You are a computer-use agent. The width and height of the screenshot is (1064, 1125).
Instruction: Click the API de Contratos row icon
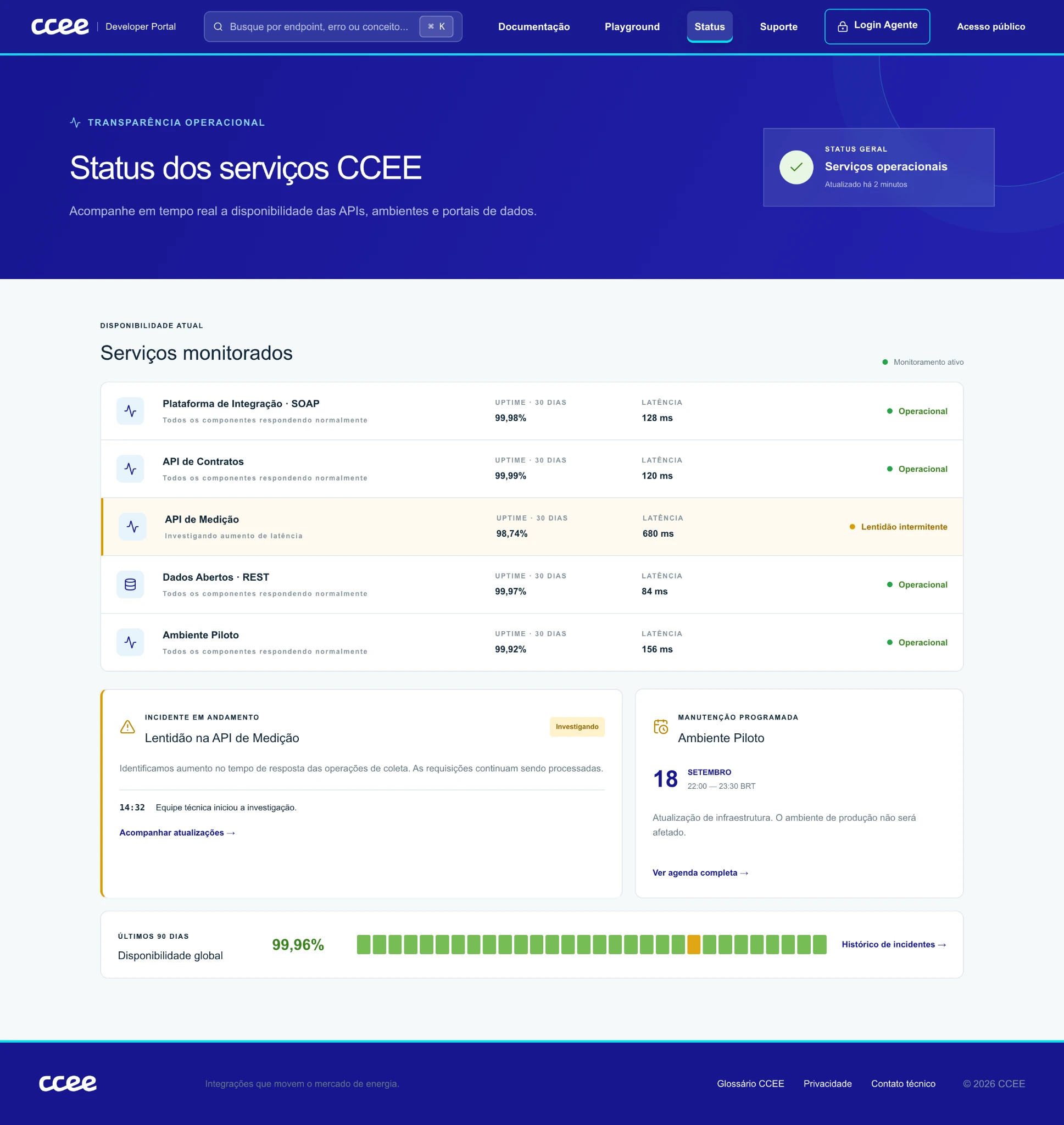tap(130, 469)
